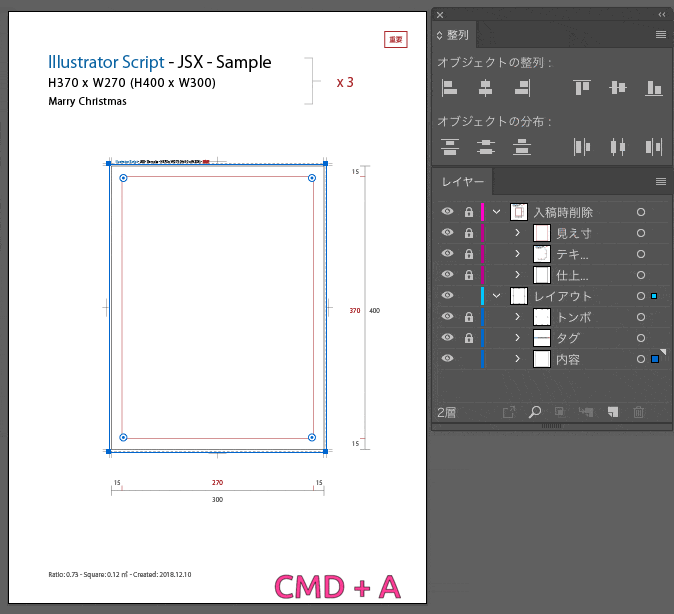
Task: Collapse the 入稿時削除 layer
Action: click(496, 212)
